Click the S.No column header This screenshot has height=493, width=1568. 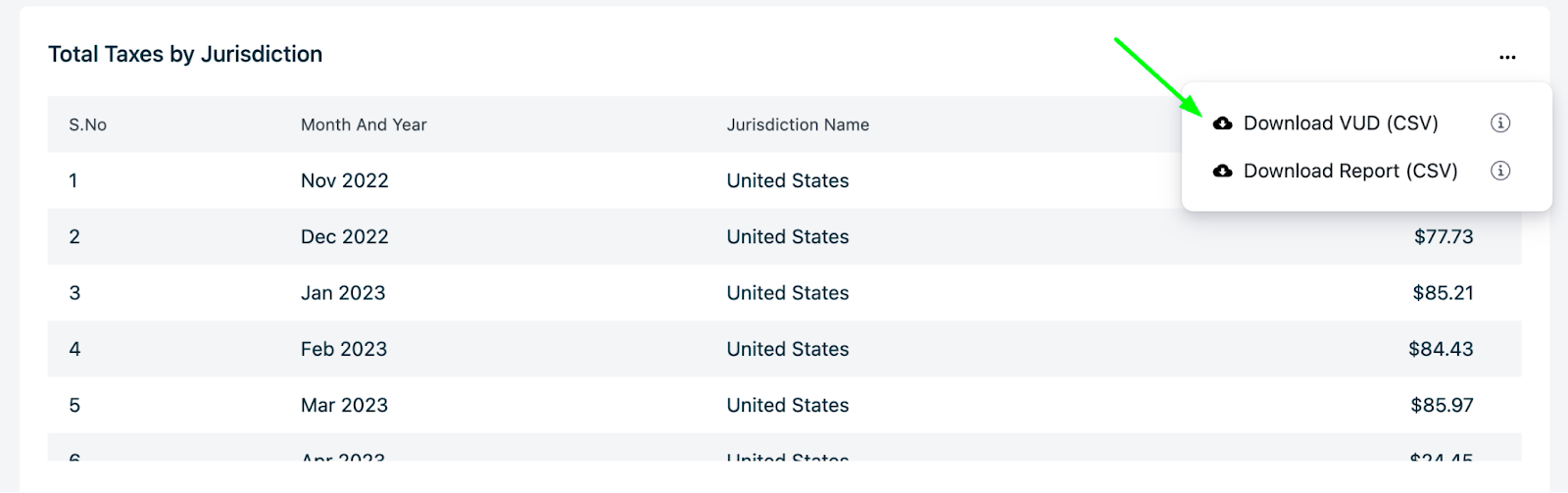[87, 125]
